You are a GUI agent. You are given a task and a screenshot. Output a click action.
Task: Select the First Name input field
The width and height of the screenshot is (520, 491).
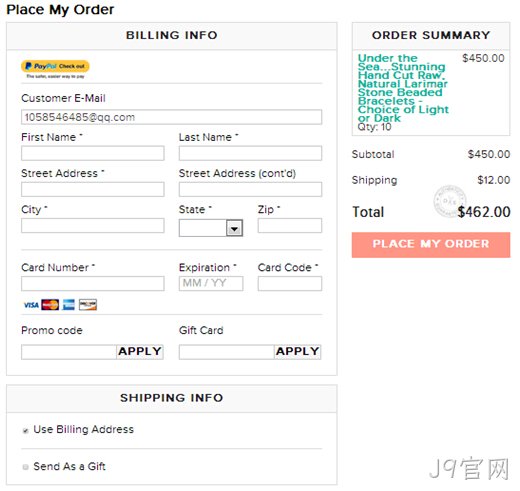93,153
